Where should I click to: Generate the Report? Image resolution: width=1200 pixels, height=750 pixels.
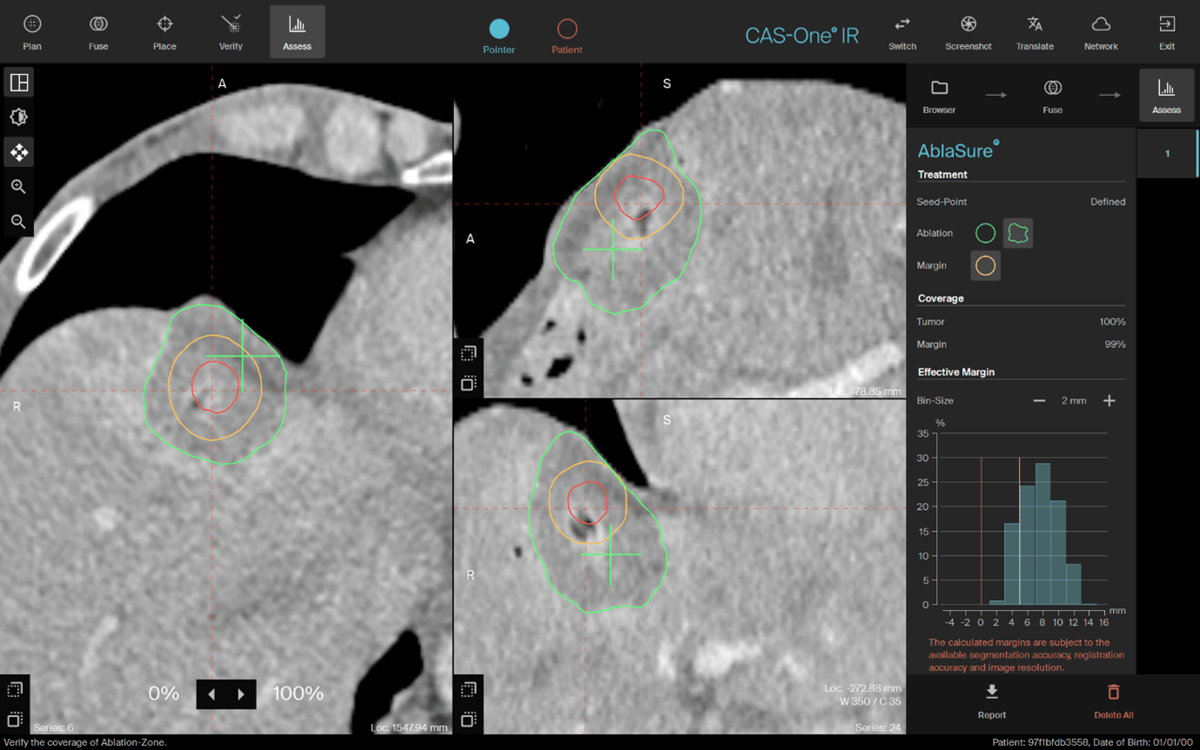pos(991,701)
